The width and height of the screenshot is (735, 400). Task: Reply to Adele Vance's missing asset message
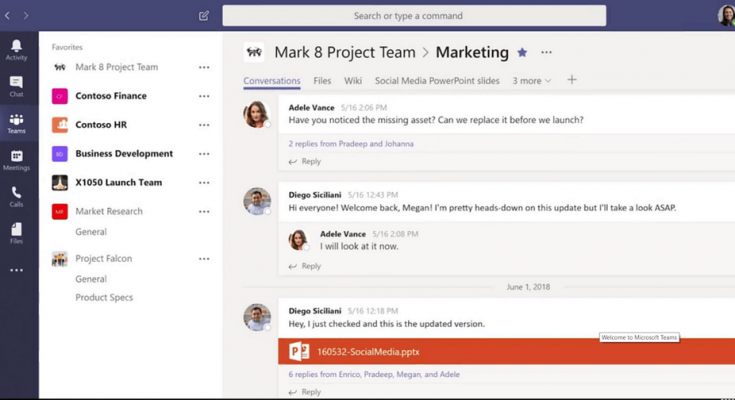tap(310, 162)
